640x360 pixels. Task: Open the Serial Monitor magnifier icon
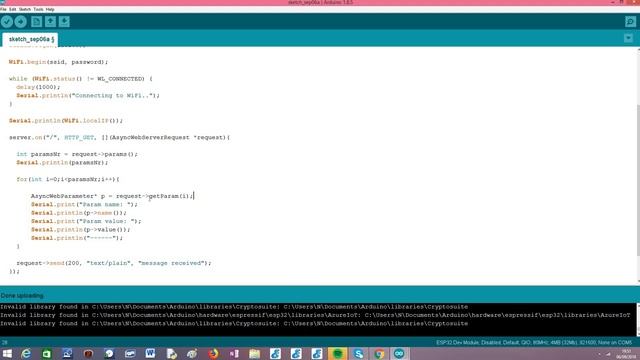pos(630,22)
